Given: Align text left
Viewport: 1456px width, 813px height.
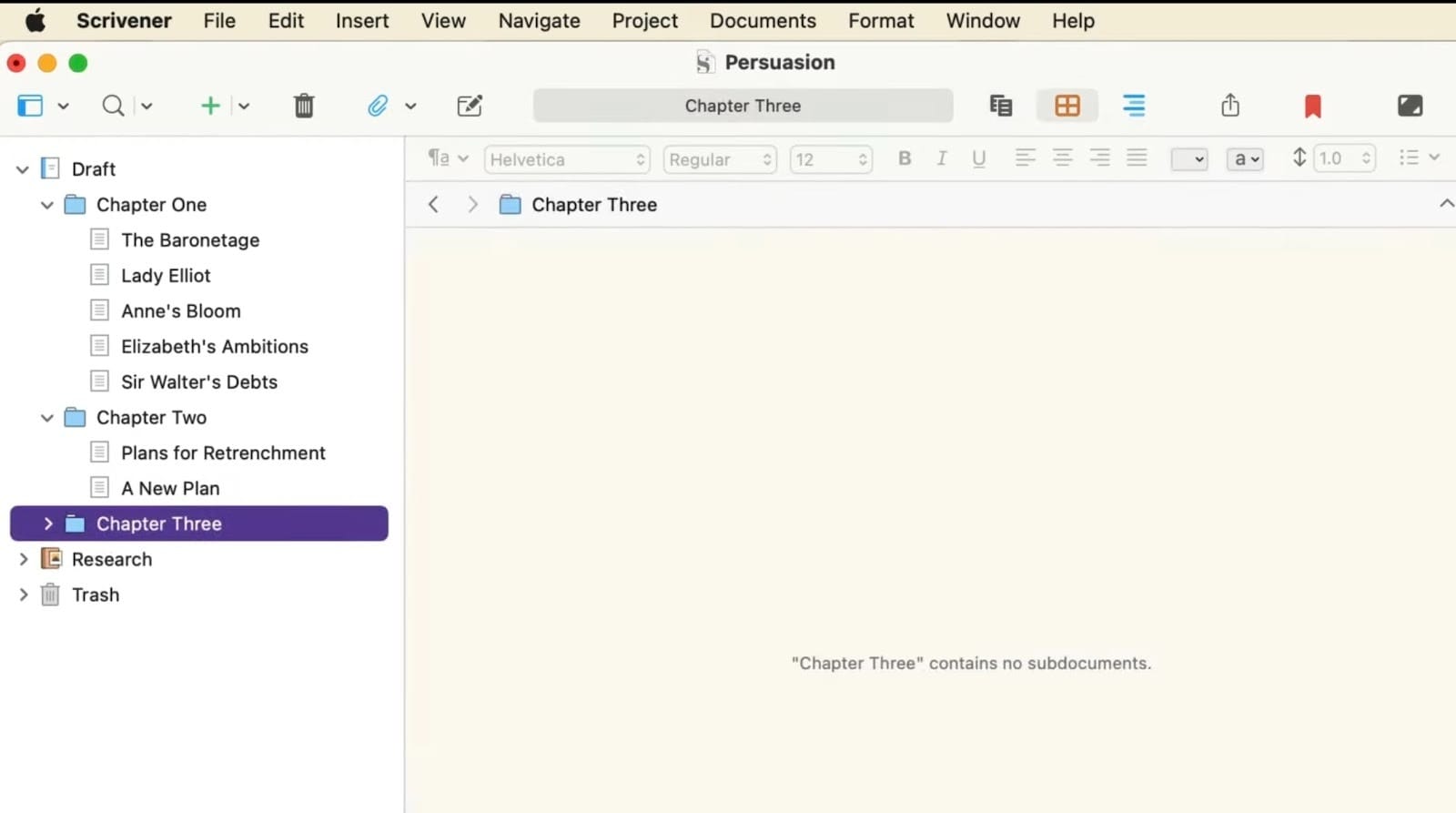Looking at the screenshot, I should 1025,158.
